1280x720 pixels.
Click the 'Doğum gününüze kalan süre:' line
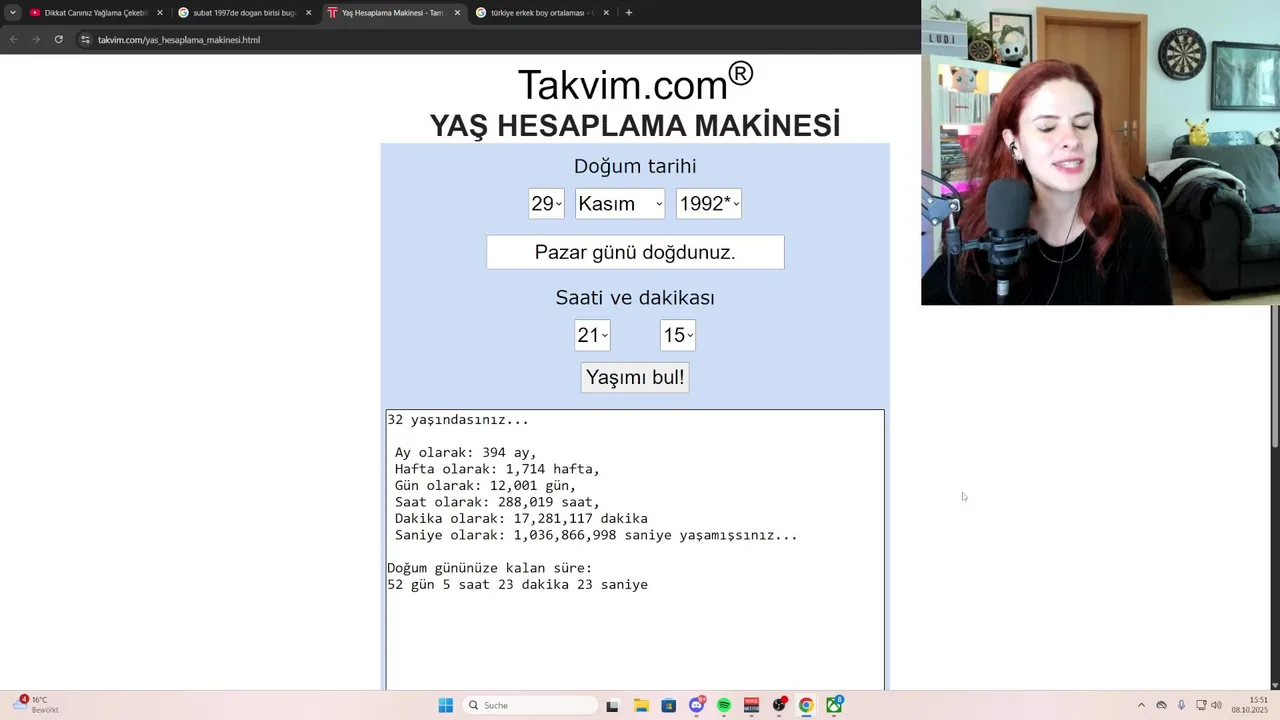490,568
